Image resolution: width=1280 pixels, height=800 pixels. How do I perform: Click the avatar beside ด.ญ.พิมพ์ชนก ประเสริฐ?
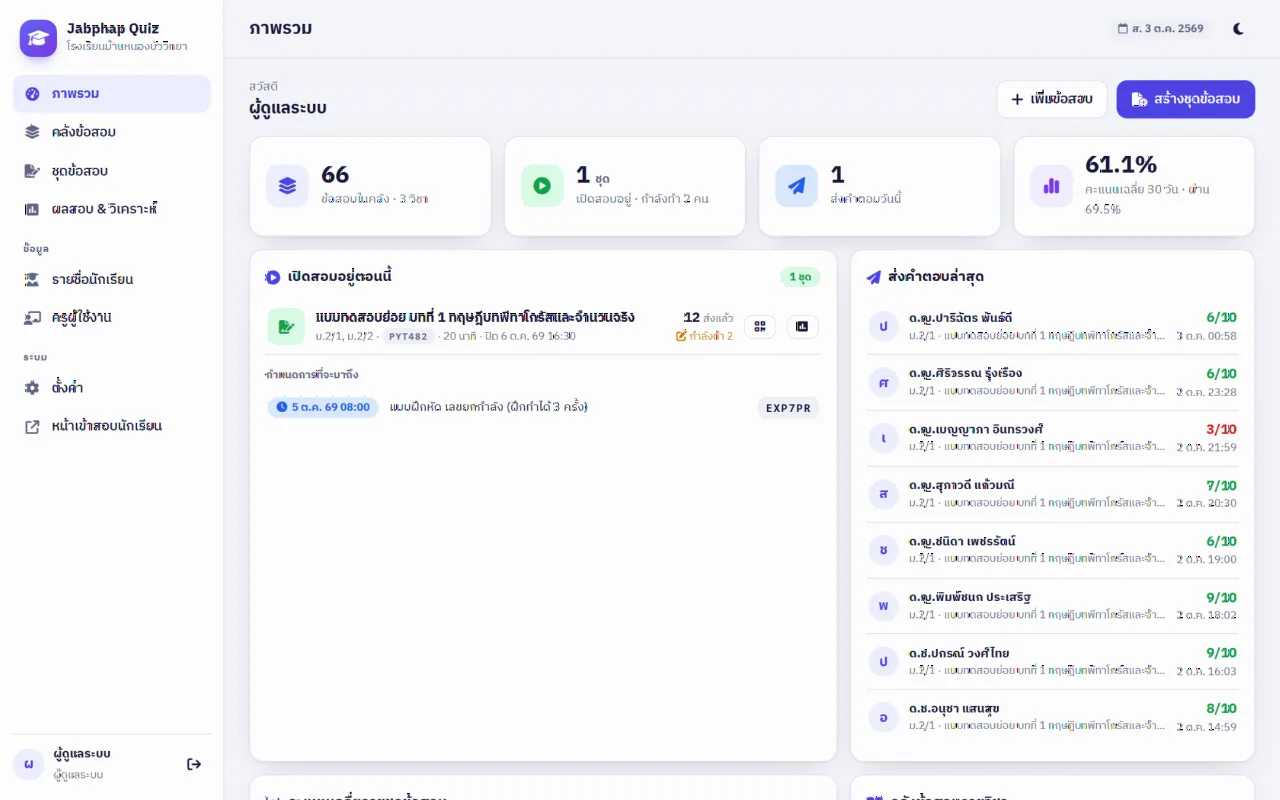click(883, 606)
